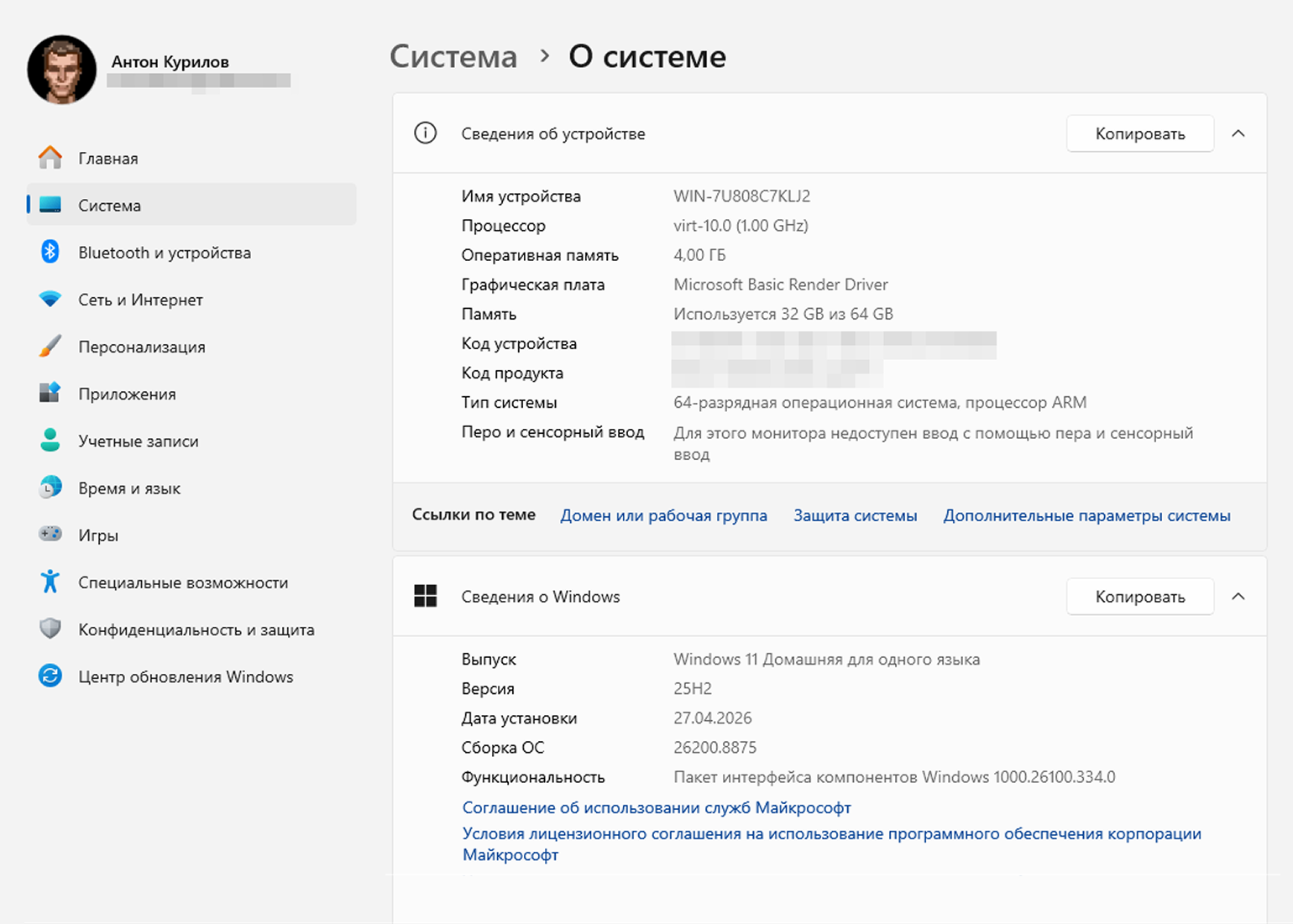Click the Сборка ОС label
Screen dimensions: 1293x924
[x=503, y=747]
